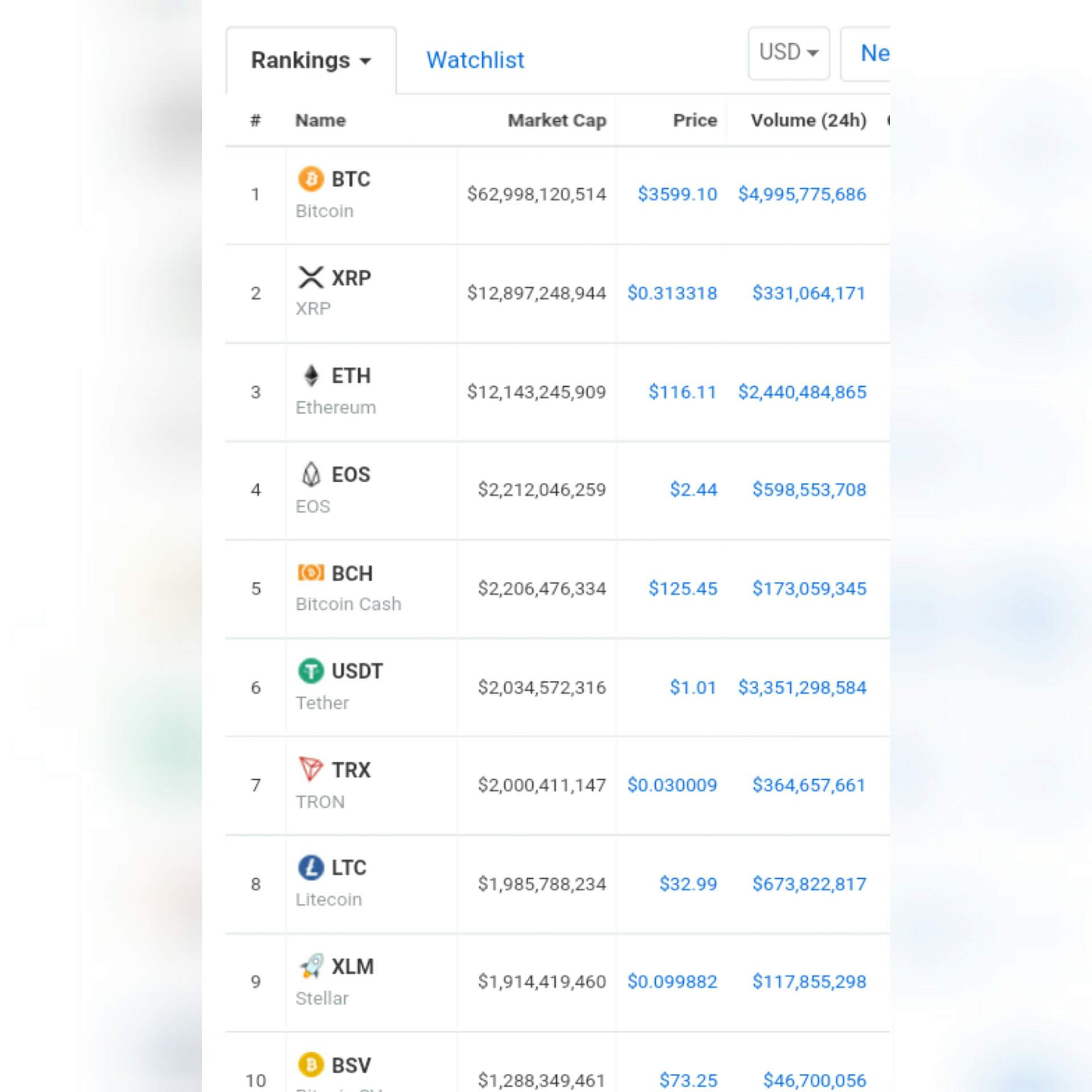Open the USD currency selector

[x=788, y=53]
